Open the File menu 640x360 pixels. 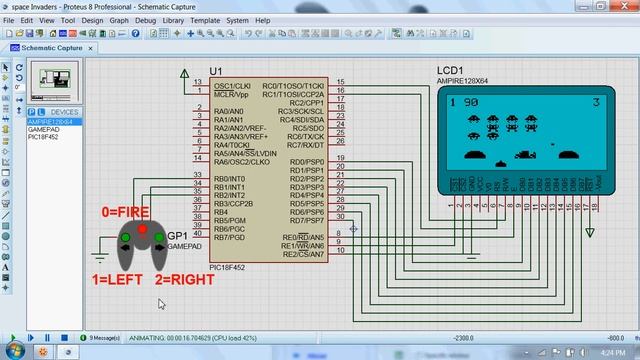(x=8, y=20)
